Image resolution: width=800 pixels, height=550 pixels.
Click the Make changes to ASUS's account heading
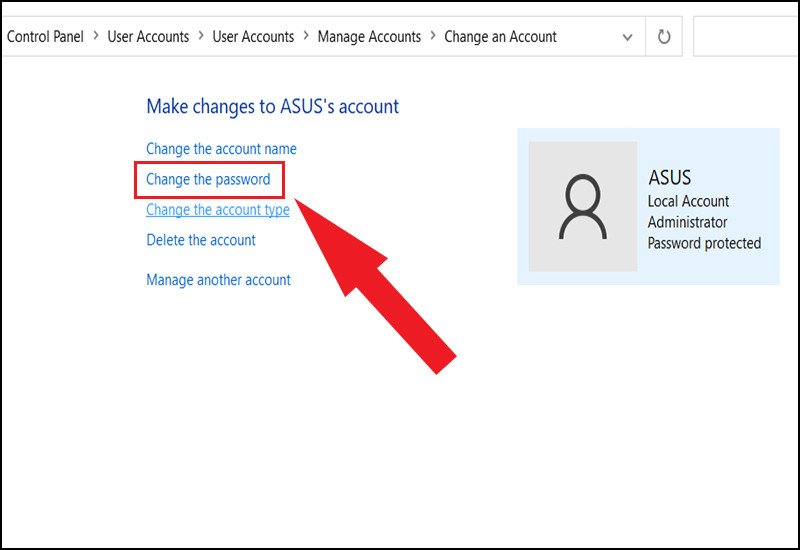[272, 107]
